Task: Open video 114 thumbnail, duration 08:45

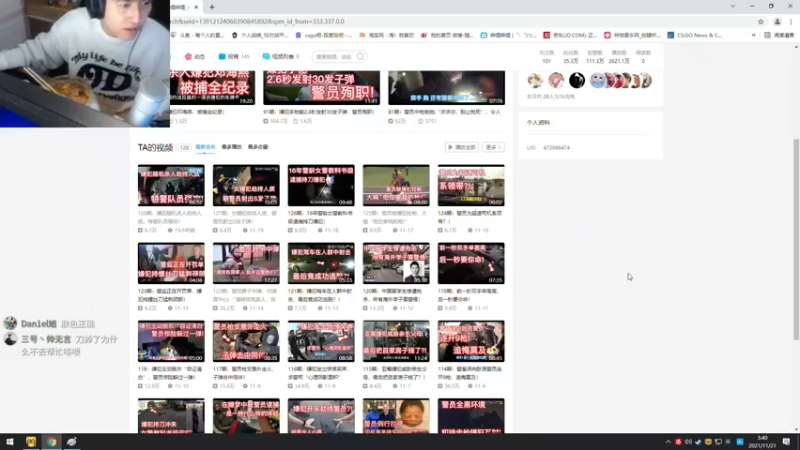Action: point(471,341)
